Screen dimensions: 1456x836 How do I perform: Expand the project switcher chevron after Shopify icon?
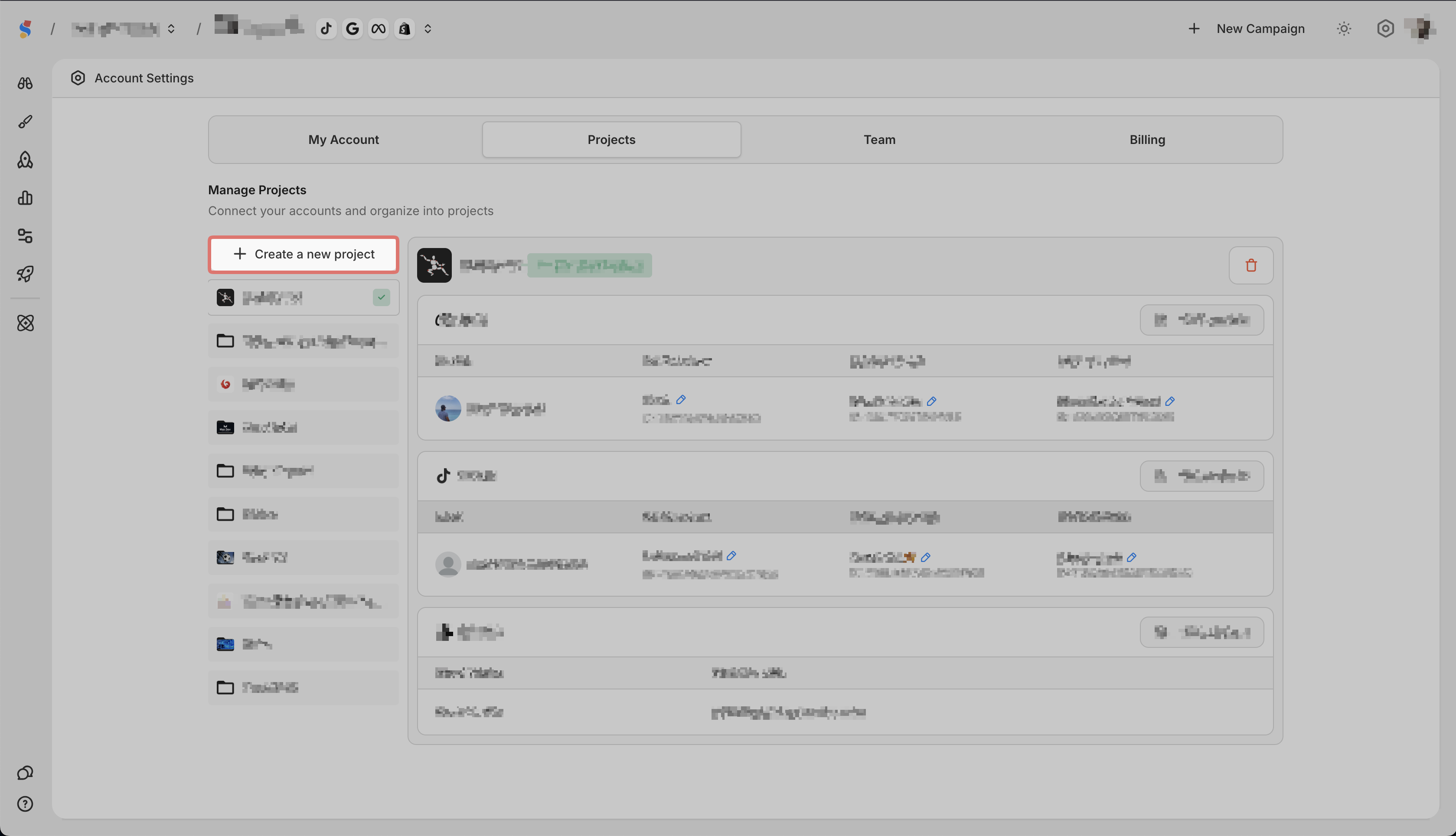click(x=428, y=29)
